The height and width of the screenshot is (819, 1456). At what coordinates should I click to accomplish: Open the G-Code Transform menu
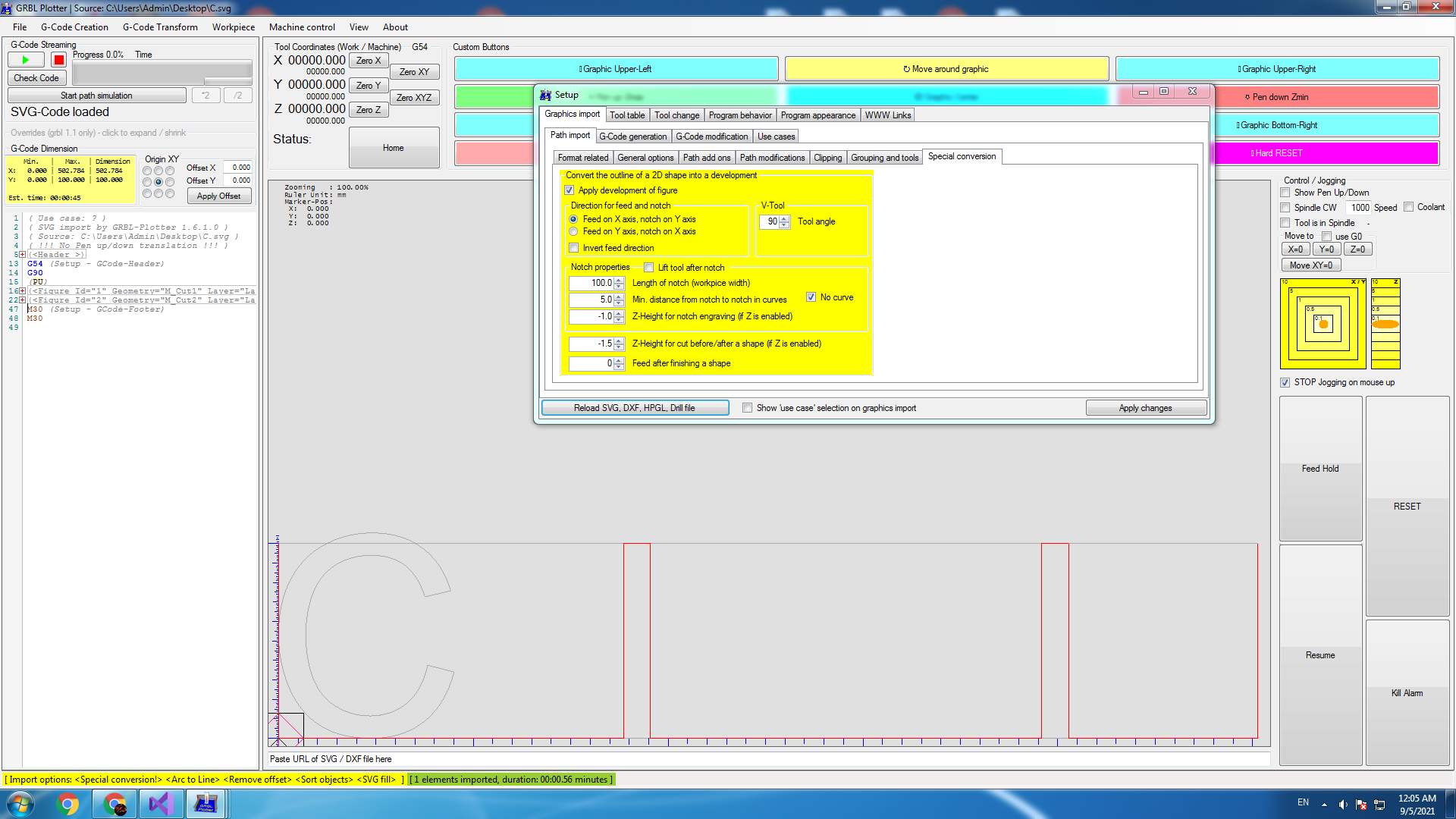point(160,27)
